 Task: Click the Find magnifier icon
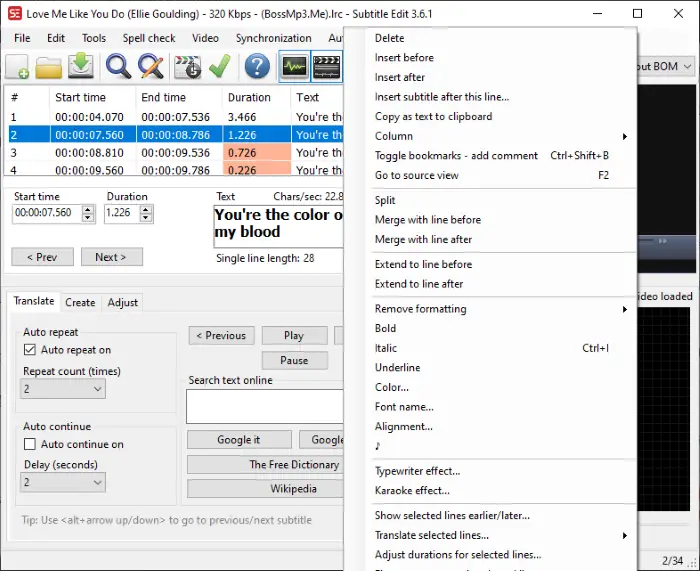(118, 67)
